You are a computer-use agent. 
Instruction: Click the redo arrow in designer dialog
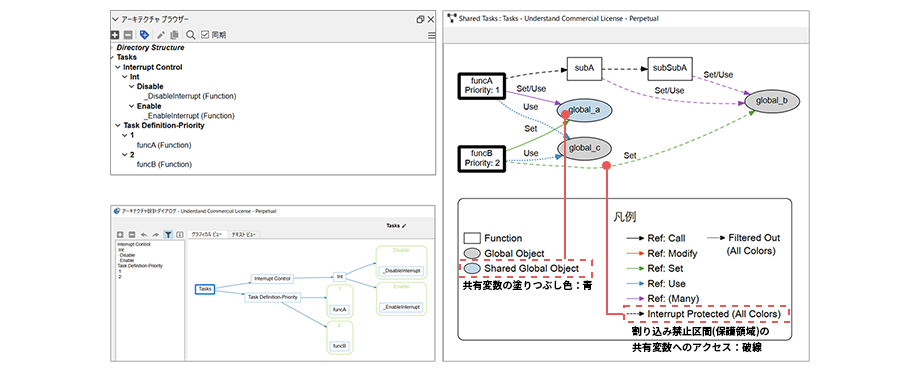click(x=155, y=234)
